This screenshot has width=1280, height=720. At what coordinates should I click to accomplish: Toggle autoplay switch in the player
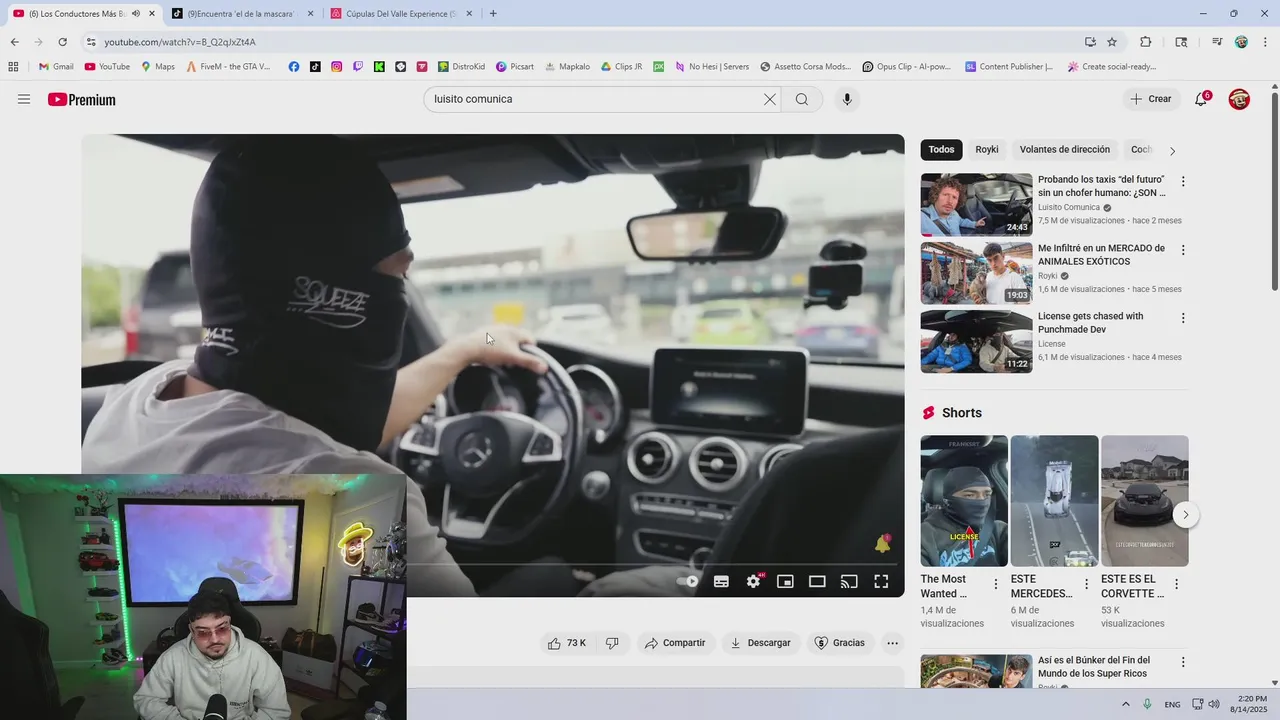(x=688, y=581)
